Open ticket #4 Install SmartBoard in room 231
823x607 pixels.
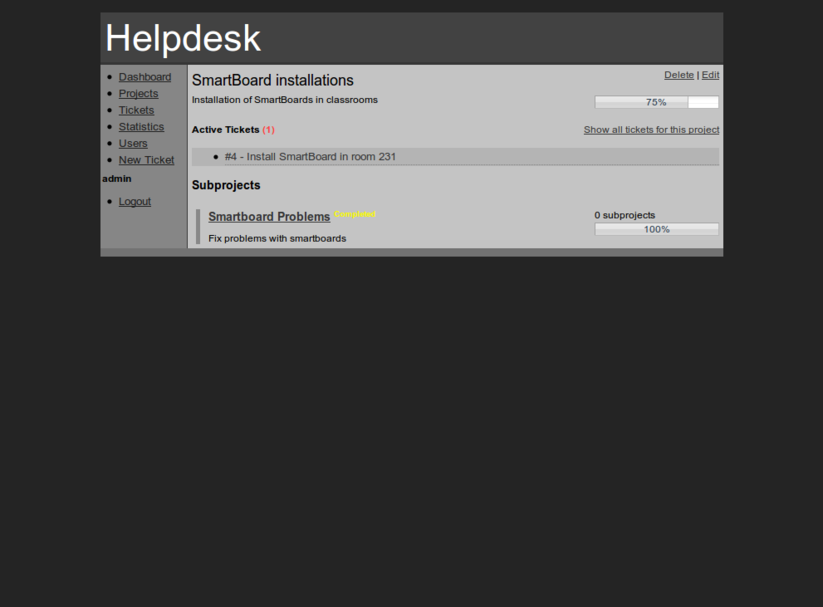point(310,156)
